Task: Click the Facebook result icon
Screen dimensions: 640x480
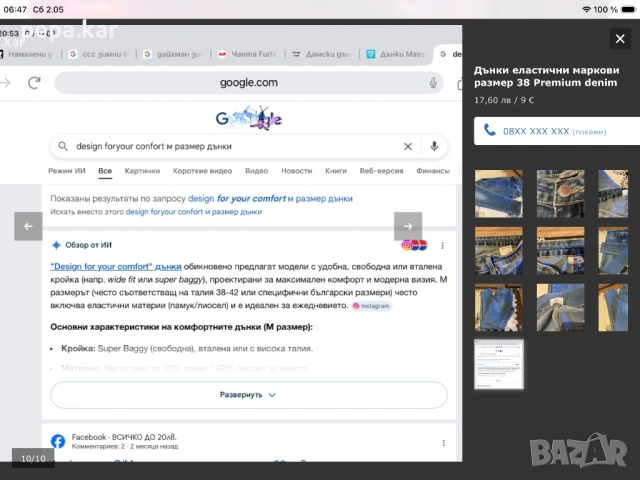Action: [x=58, y=441]
